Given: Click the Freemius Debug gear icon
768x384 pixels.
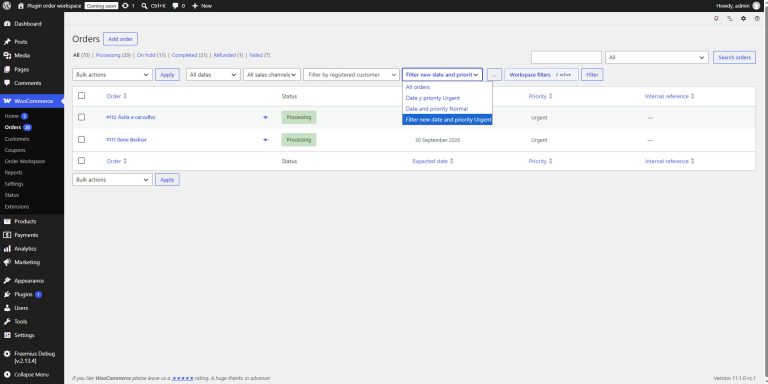Looking at the screenshot, I should click(7, 353).
